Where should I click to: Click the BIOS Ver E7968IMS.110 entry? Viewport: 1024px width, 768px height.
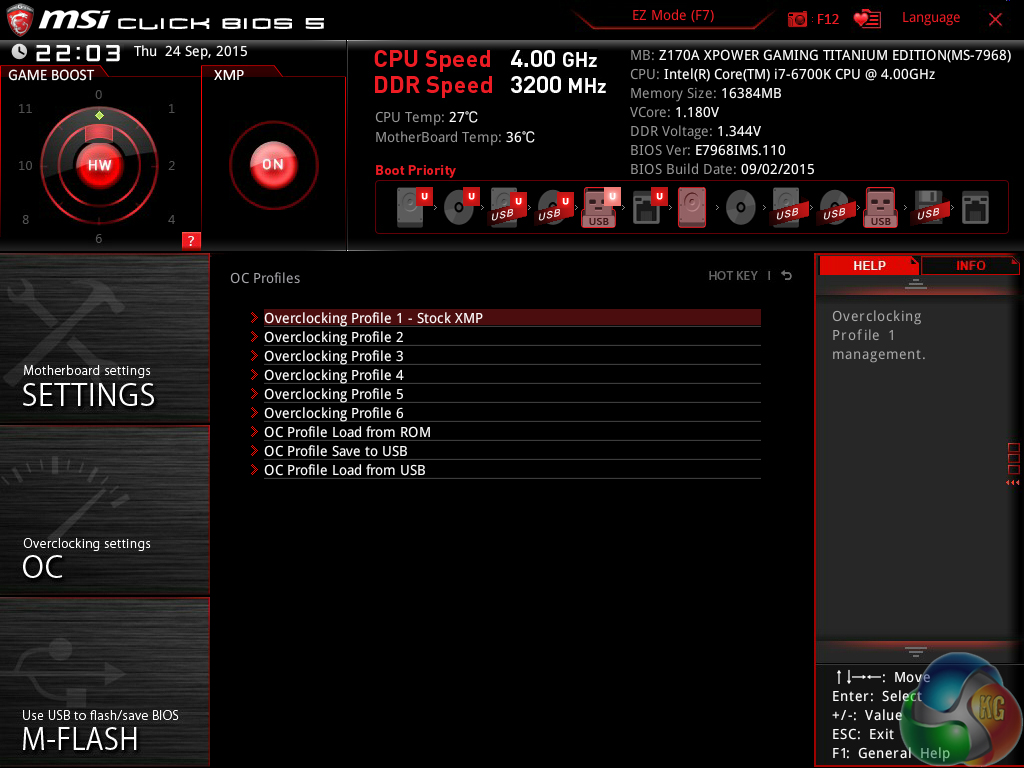tap(707, 150)
